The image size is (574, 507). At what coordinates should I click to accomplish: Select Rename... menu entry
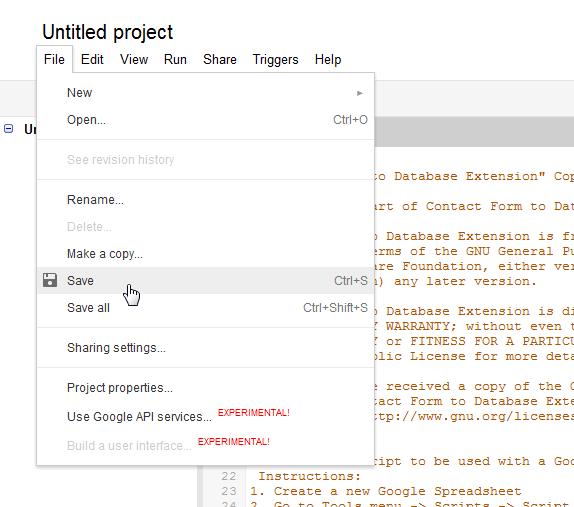pos(205,200)
